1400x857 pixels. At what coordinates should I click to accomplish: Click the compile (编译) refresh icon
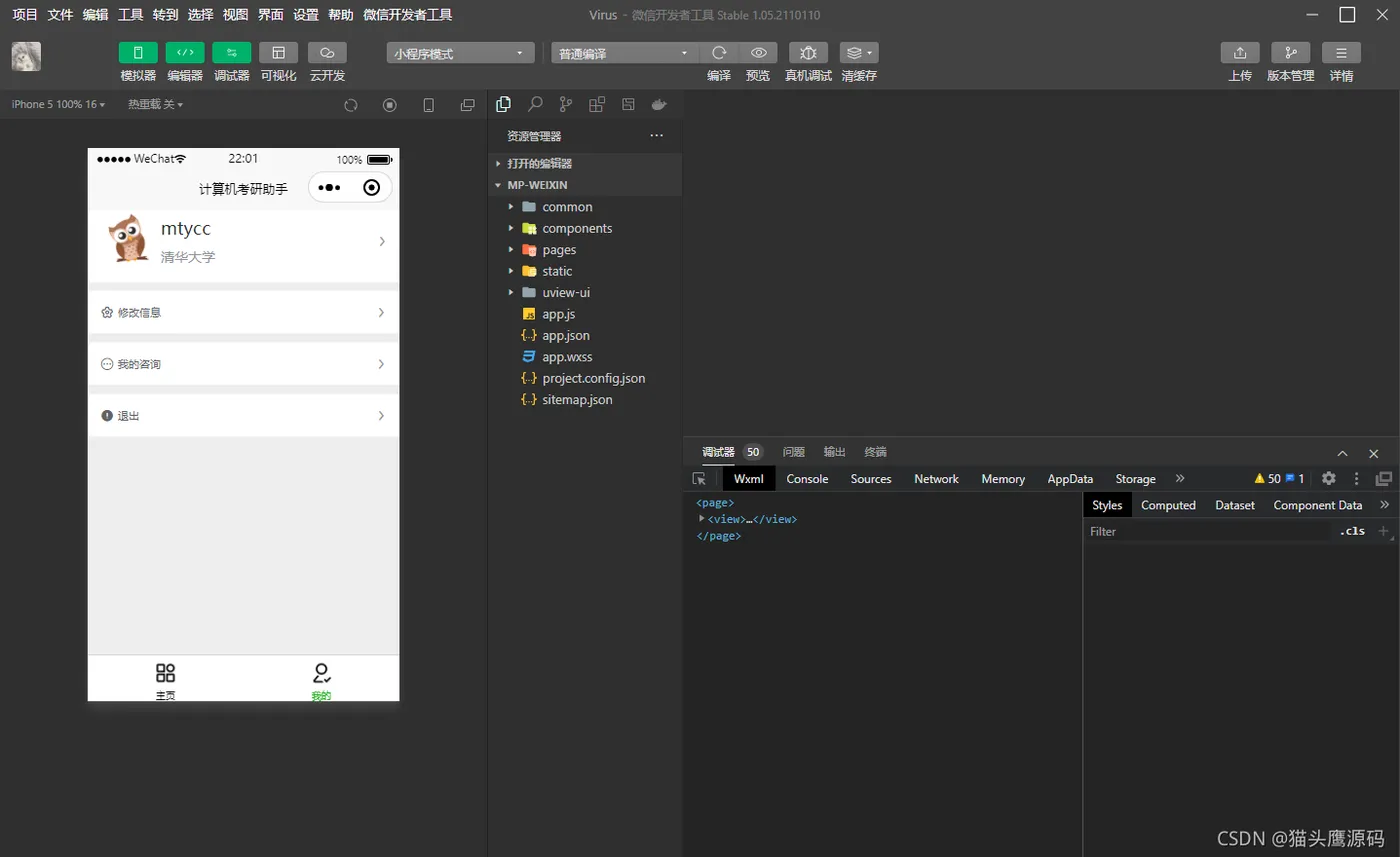coord(718,53)
